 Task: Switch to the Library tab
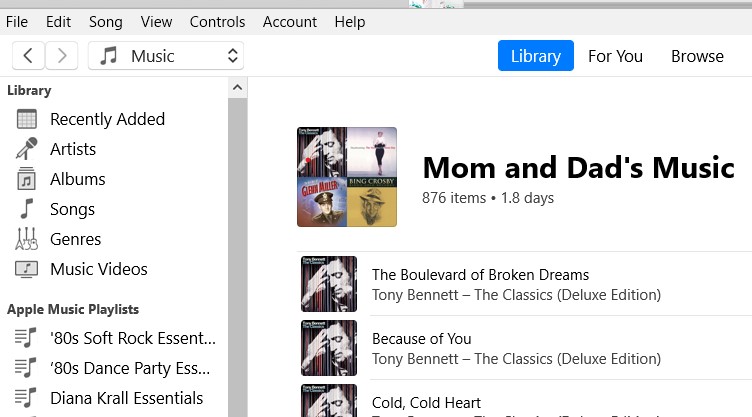click(536, 56)
